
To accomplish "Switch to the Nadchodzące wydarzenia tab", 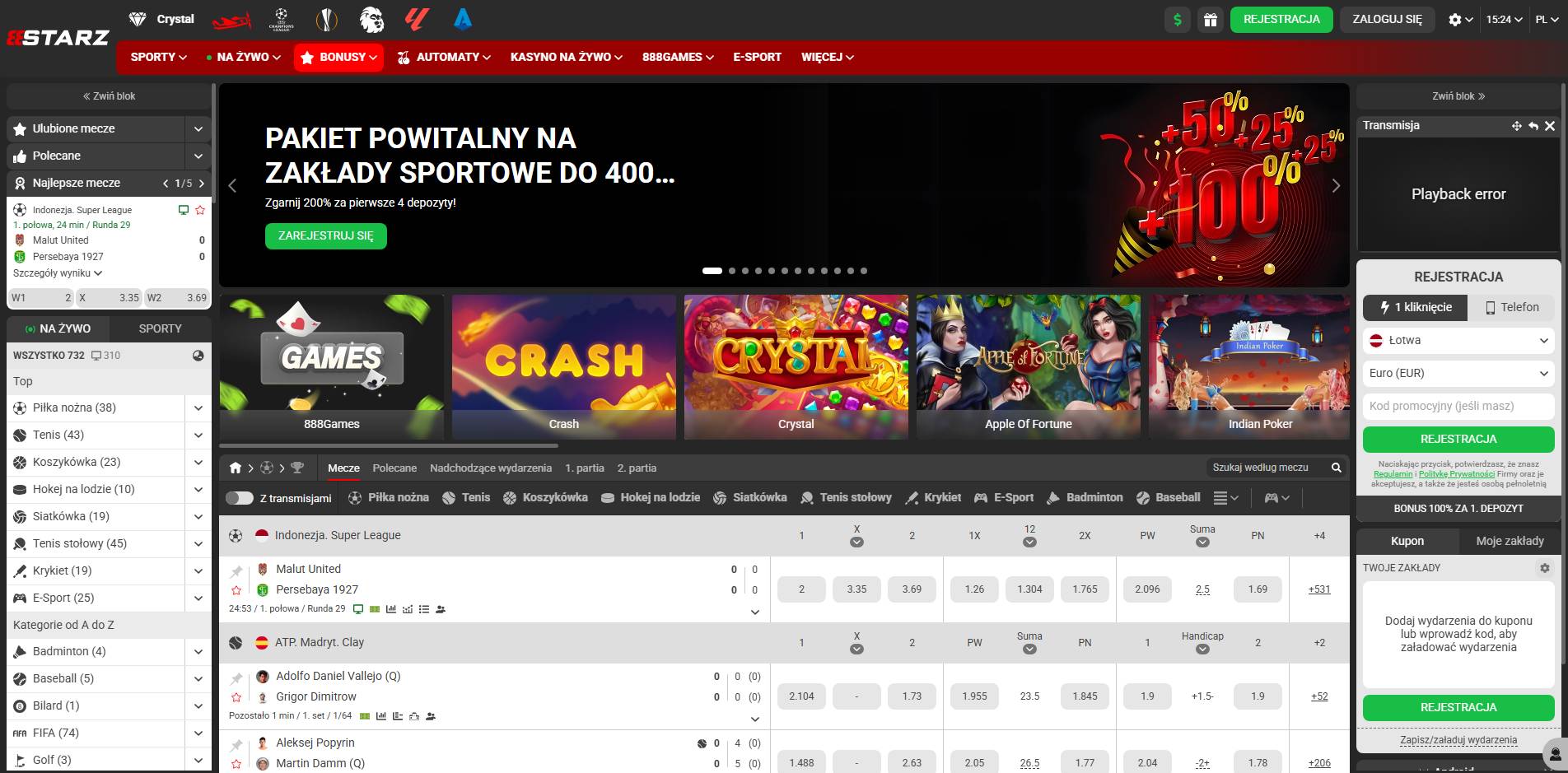I will tap(491, 468).
